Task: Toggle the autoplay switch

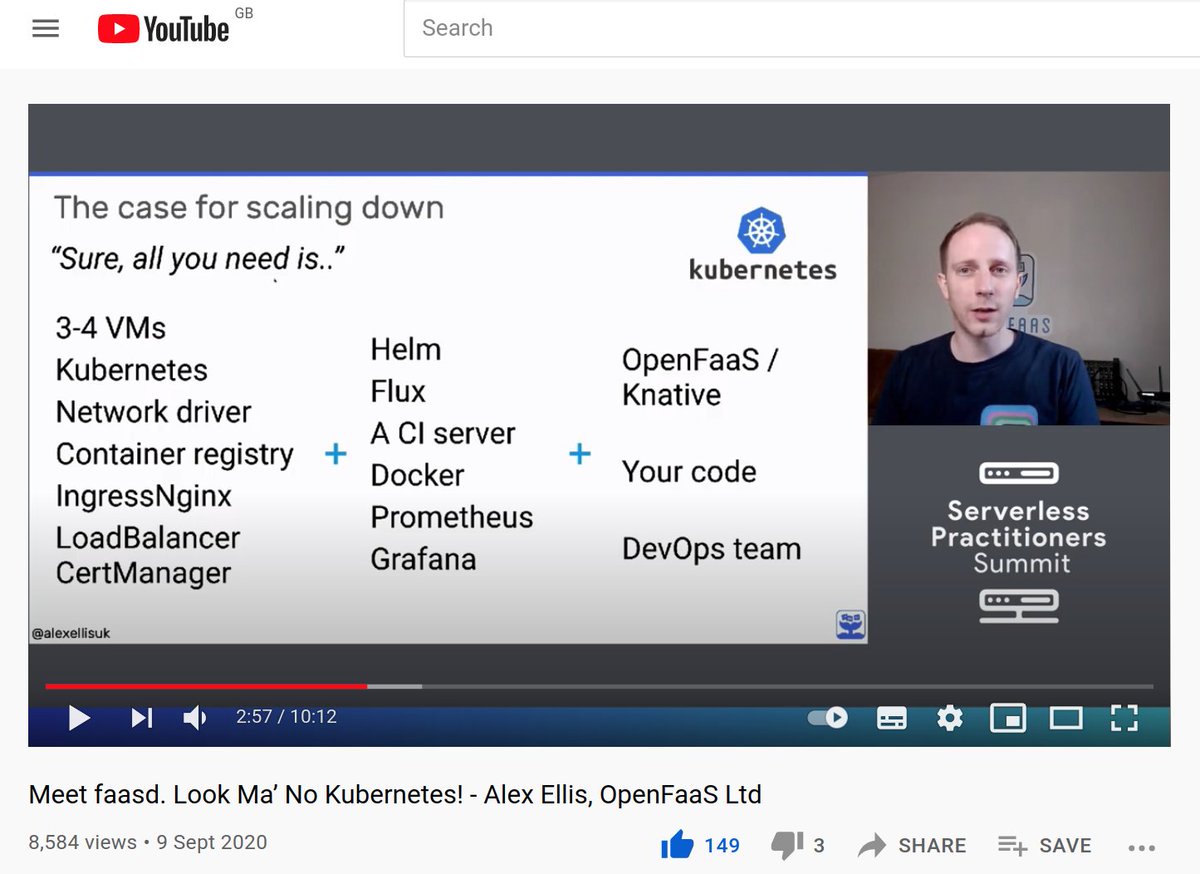Action: coord(828,717)
